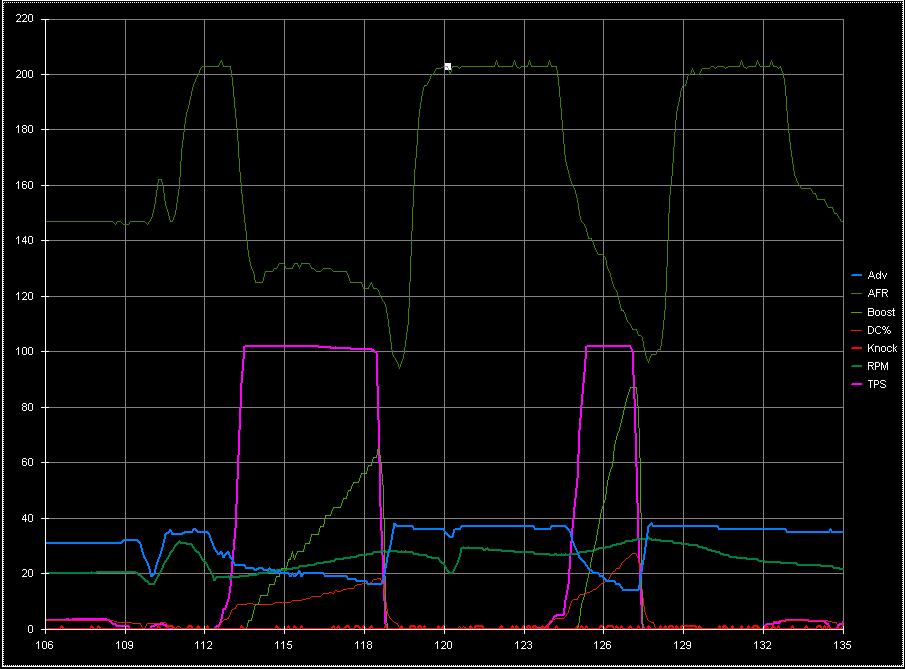Viewport: 905px width, 669px height.
Task: Click the Knock legend label
Action: [882, 348]
